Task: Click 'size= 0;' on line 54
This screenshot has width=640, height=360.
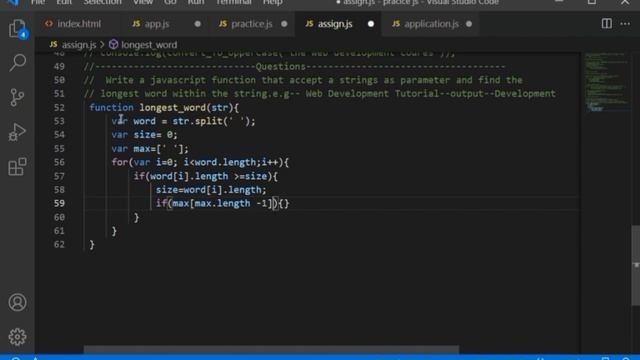Action: pyautogui.click(x=156, y=135)
